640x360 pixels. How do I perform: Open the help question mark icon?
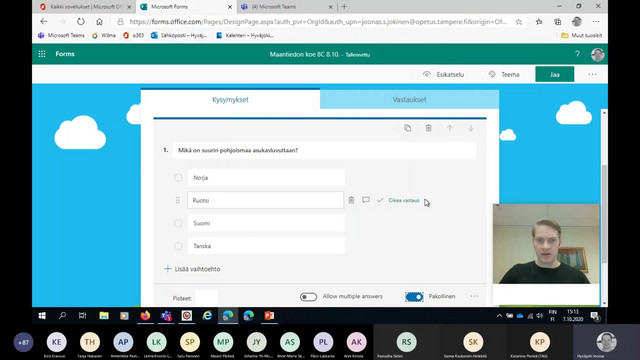(x=577, y=54)
